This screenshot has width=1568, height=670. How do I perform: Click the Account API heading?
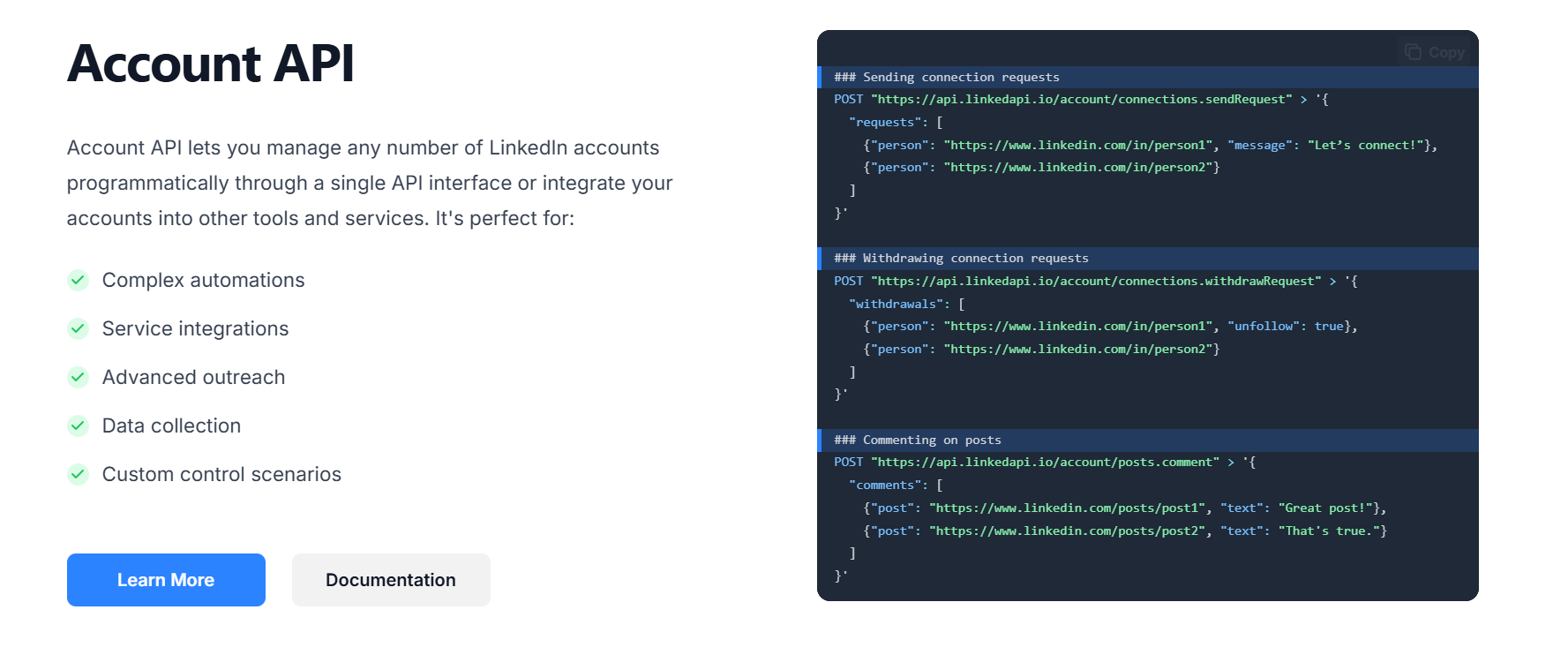211,64
